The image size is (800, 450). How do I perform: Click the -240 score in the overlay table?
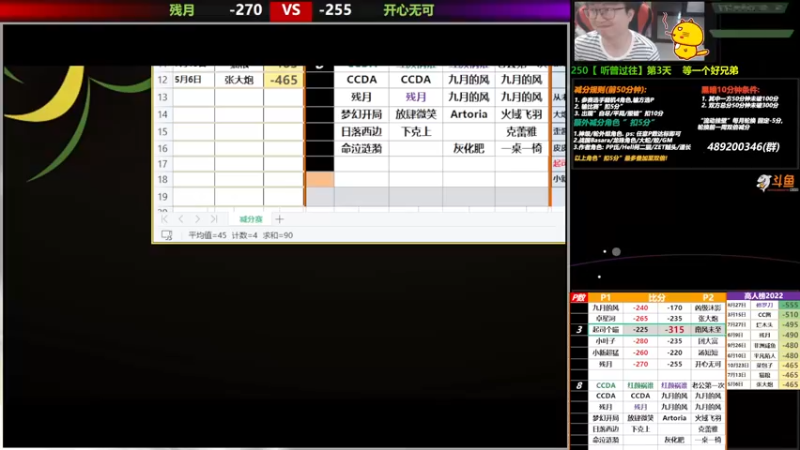point(640,308)
